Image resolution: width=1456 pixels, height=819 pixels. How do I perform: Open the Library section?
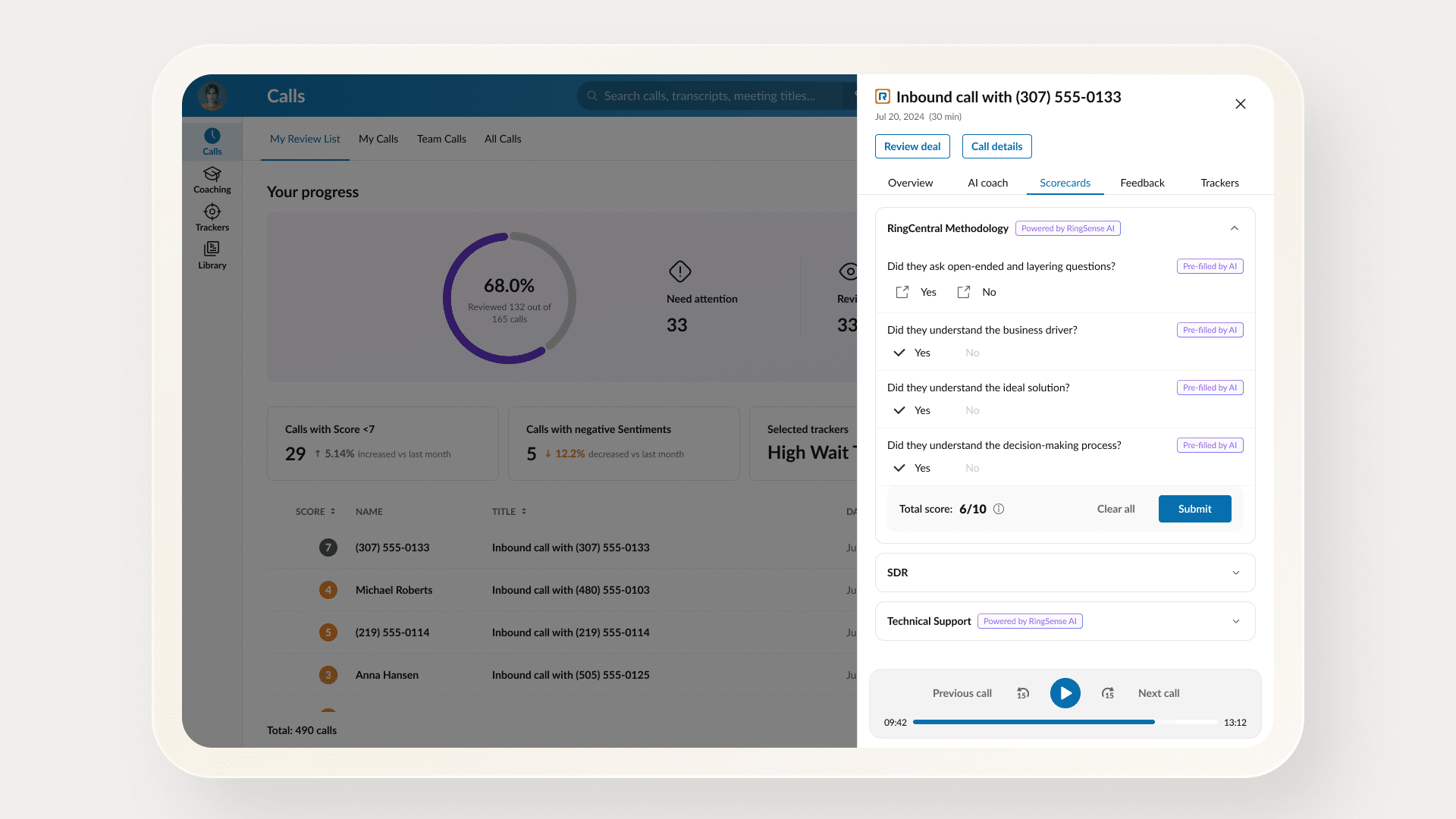coord(211,255)
